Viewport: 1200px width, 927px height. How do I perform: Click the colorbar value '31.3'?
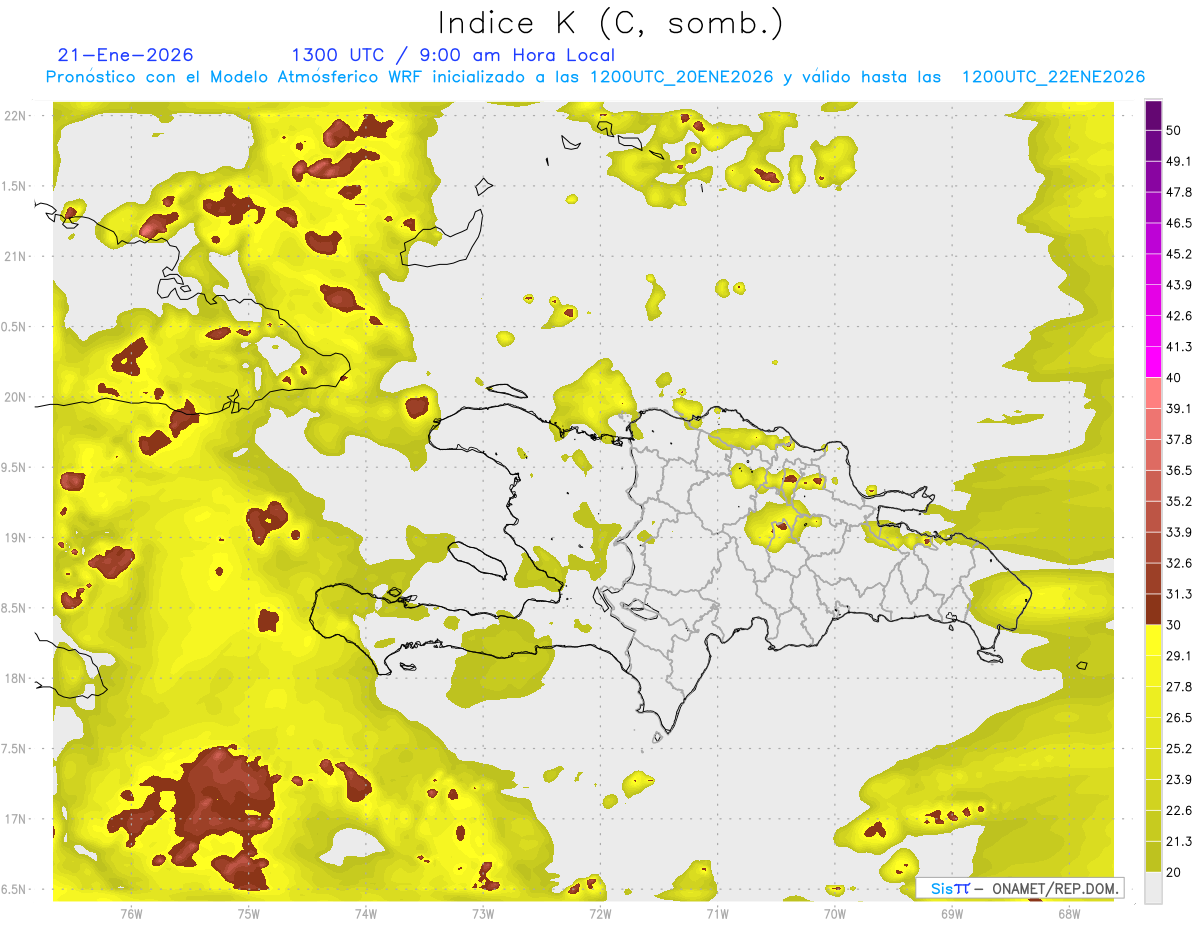tap(1179, 594)
